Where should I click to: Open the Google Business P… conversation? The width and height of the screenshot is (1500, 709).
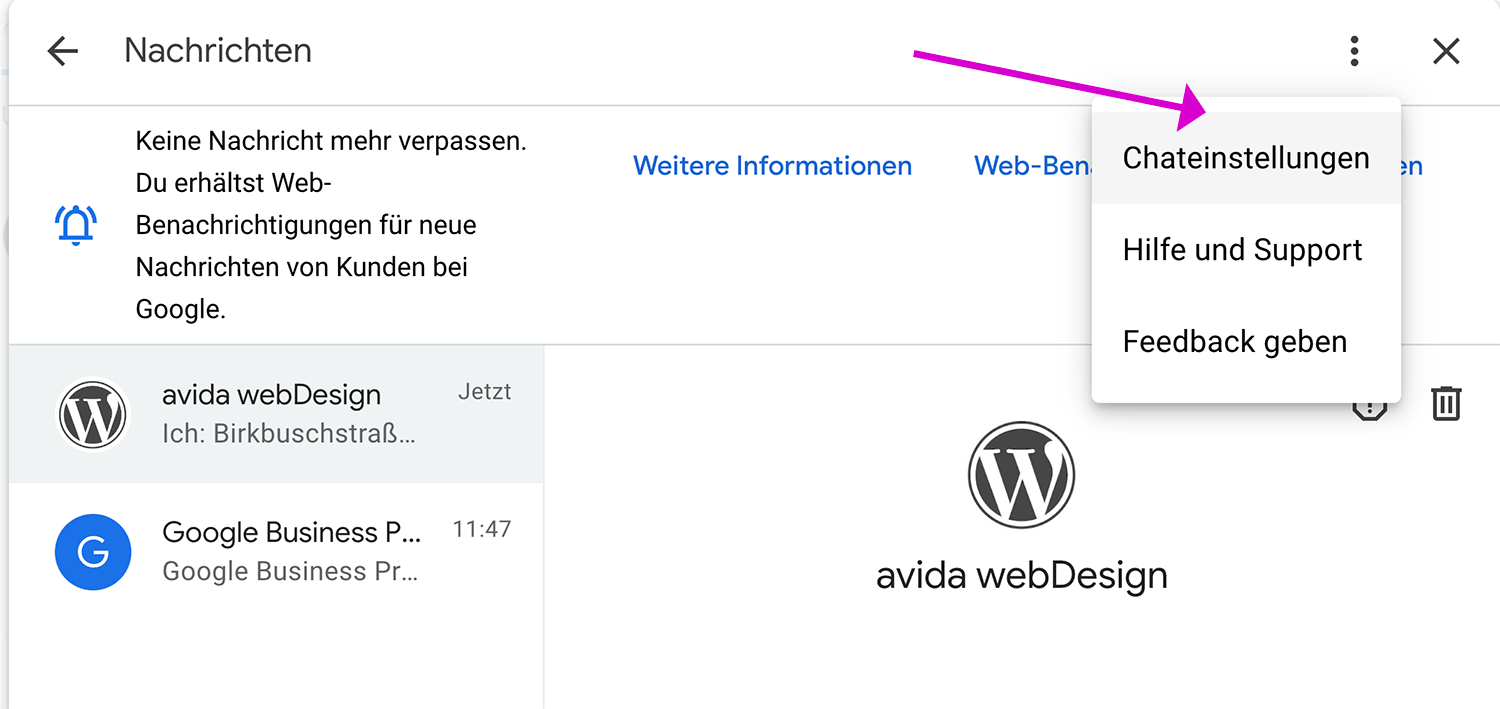click(x=277, y=552)
